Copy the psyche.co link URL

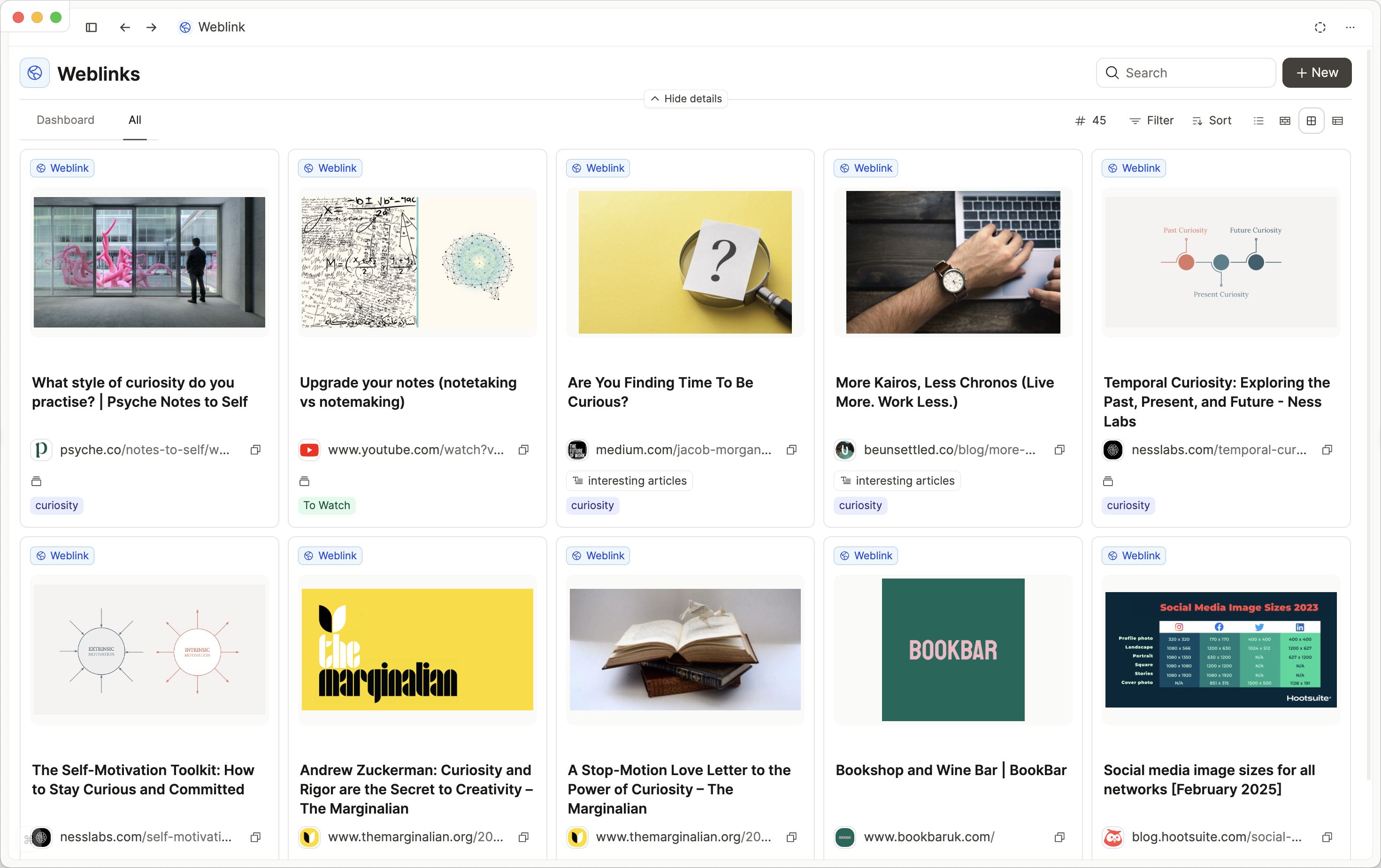pyautogui.click(x=256, y=449)
